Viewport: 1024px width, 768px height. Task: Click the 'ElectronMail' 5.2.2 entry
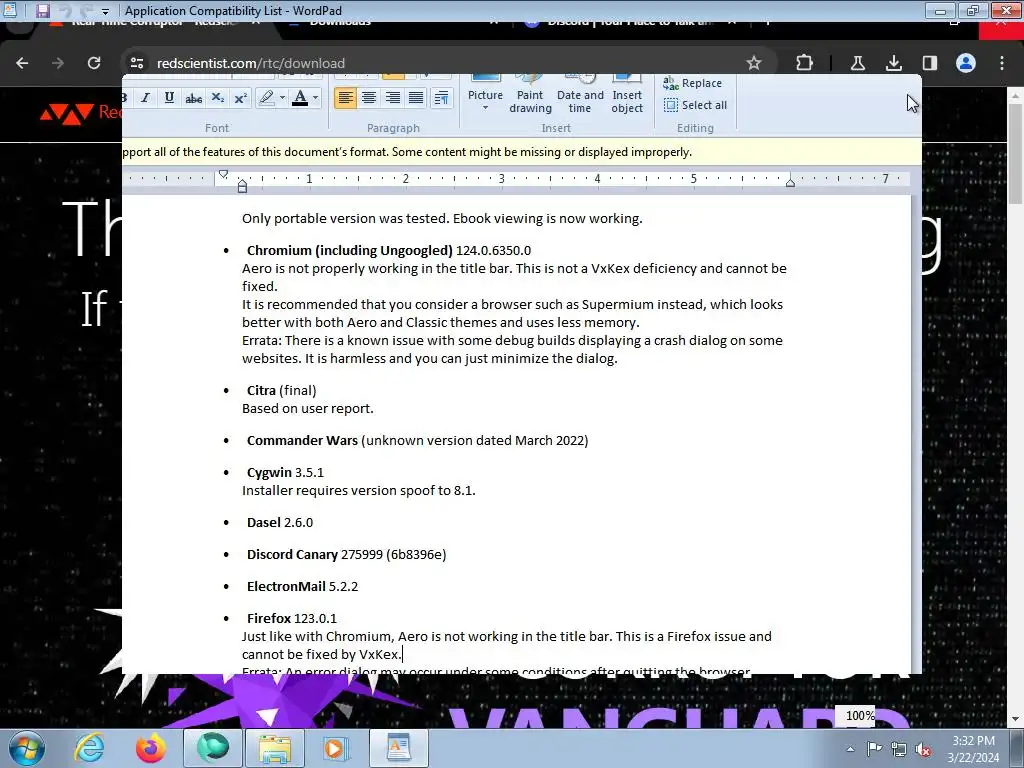click(302, 586)
